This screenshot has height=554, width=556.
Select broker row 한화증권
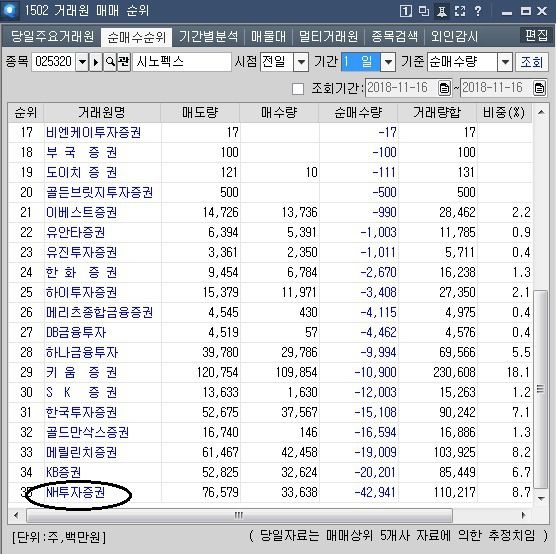pos(270,272)
